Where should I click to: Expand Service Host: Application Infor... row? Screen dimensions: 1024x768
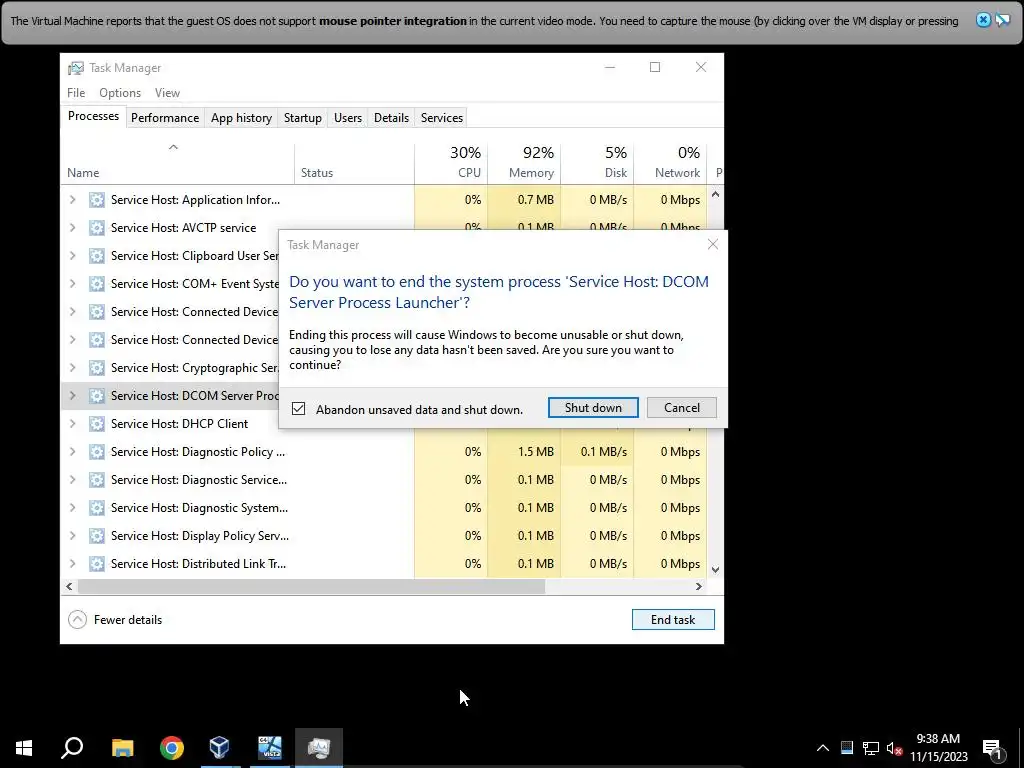point(72,200)
